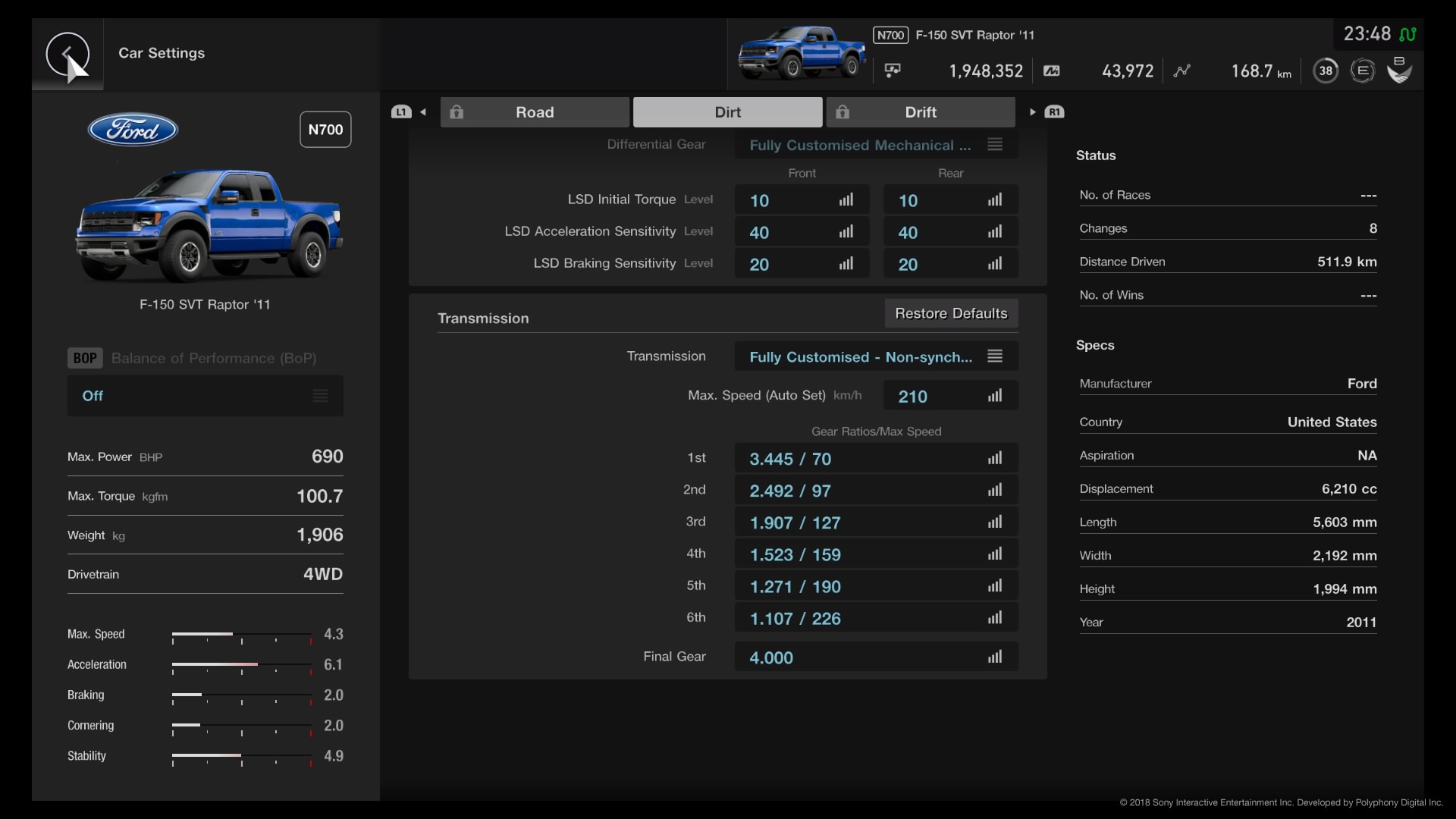Click the Displacement 6,210 cc entry
The image size is (1456, 819).
[1228, 489]
